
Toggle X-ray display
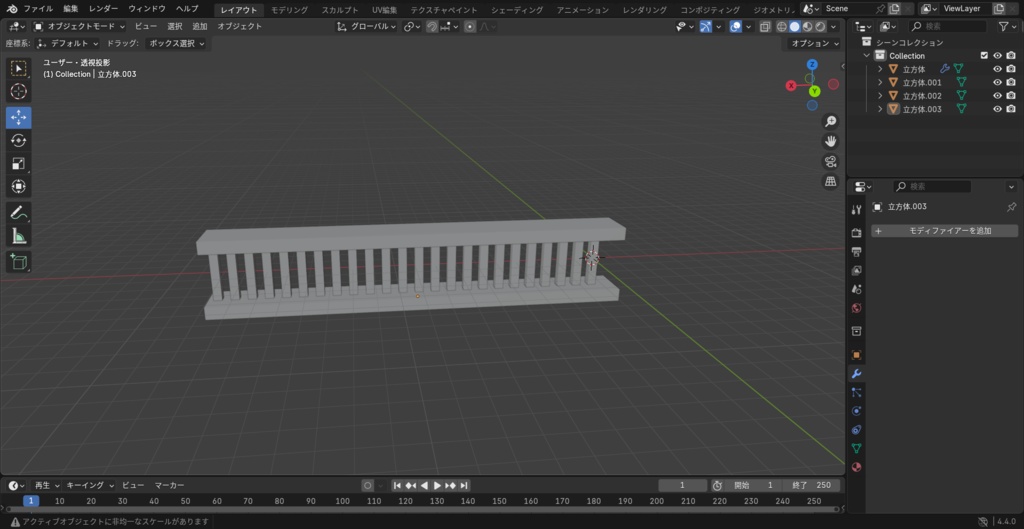pos(765,27)
